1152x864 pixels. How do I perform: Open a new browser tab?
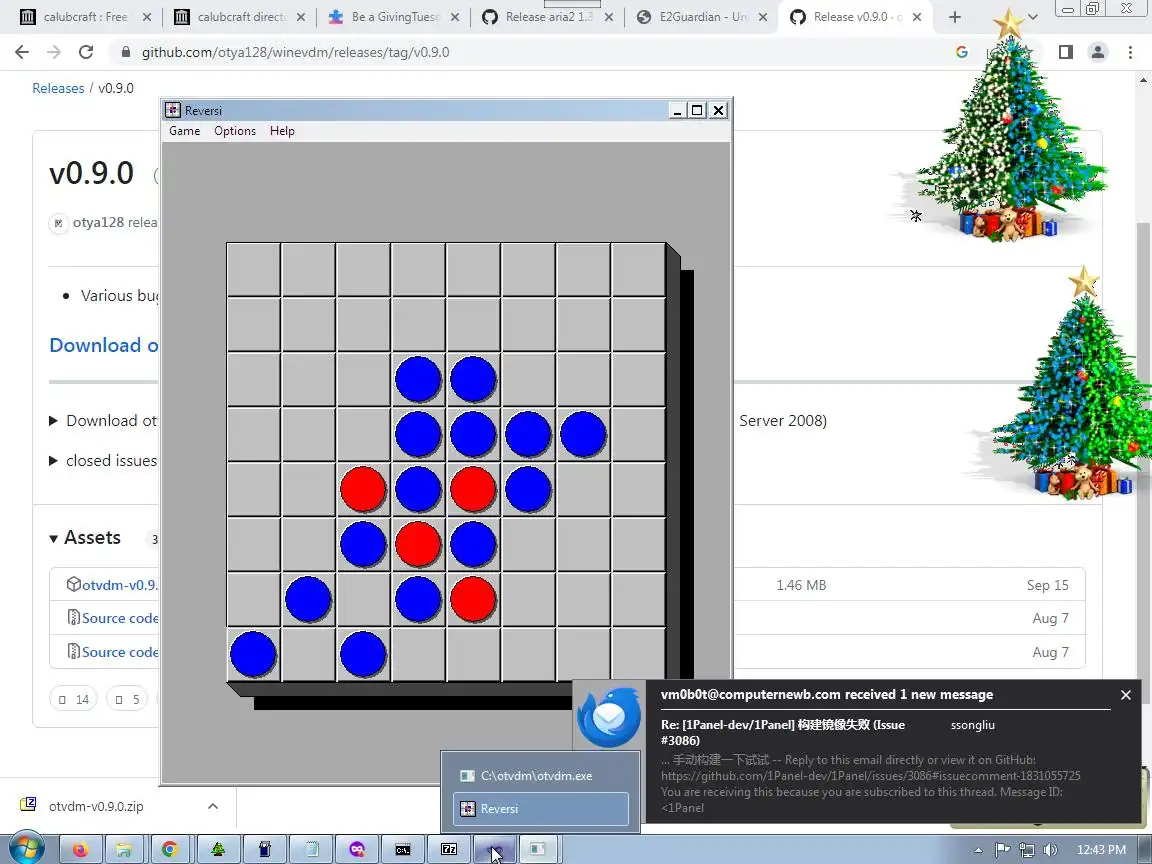coord(954,17)
